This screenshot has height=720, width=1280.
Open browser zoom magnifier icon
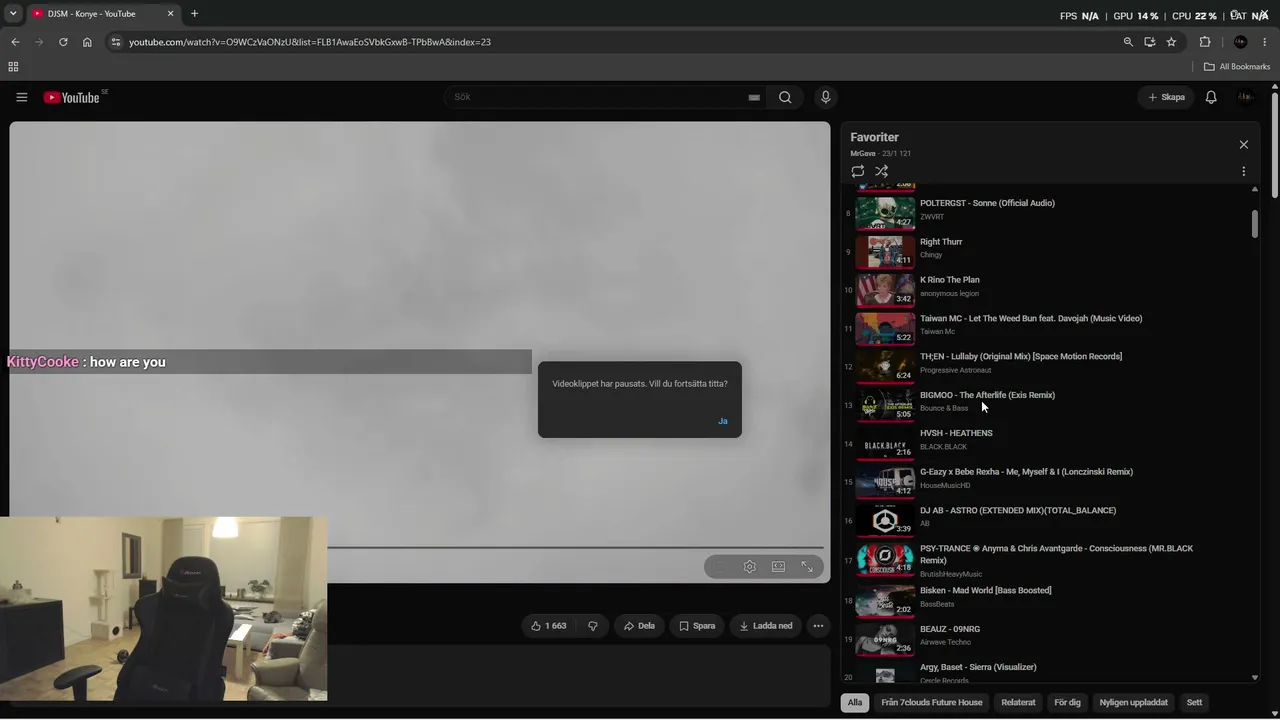[x=1128, y=42]
